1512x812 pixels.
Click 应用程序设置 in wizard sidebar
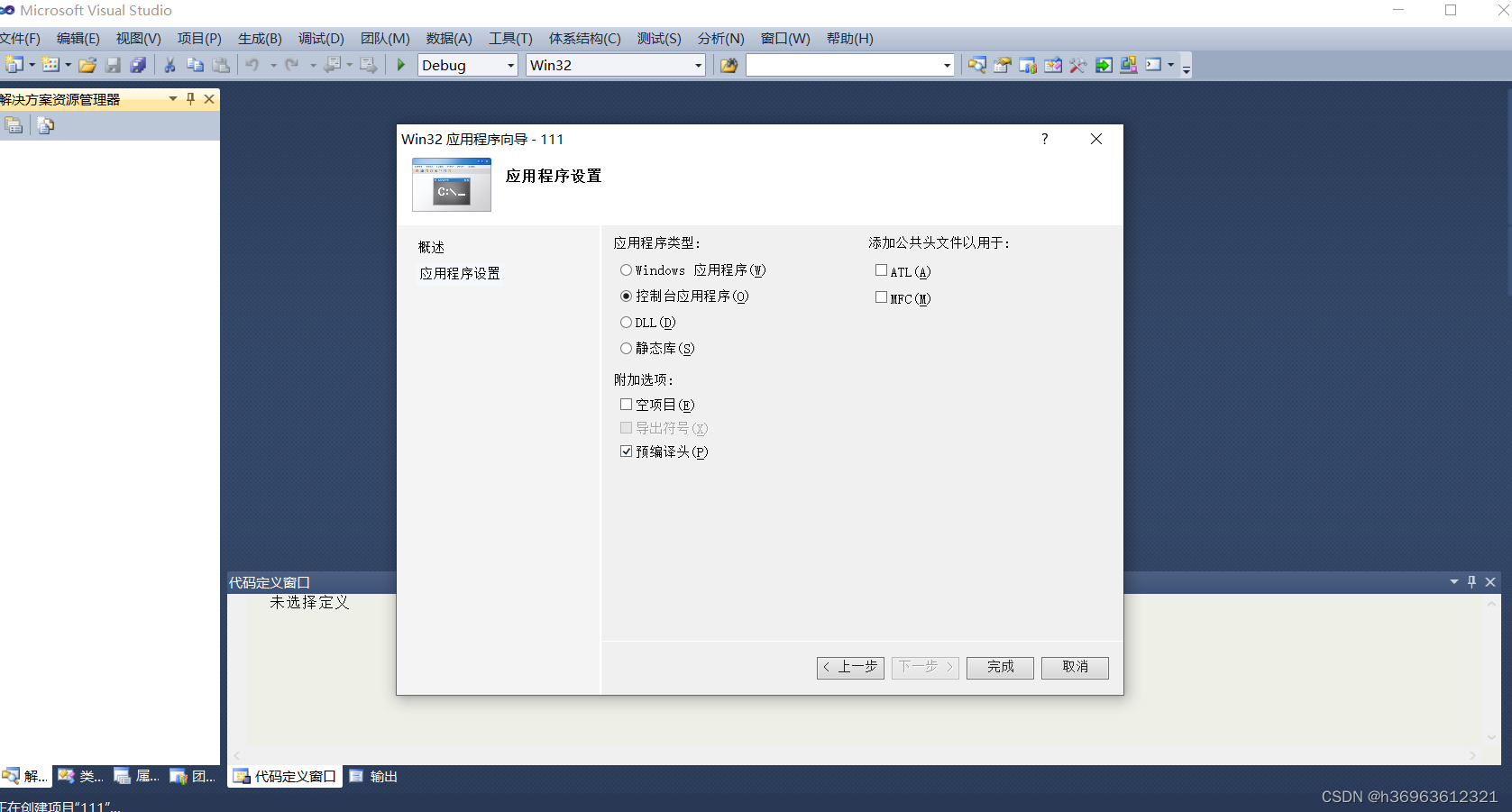pos(460,273)
